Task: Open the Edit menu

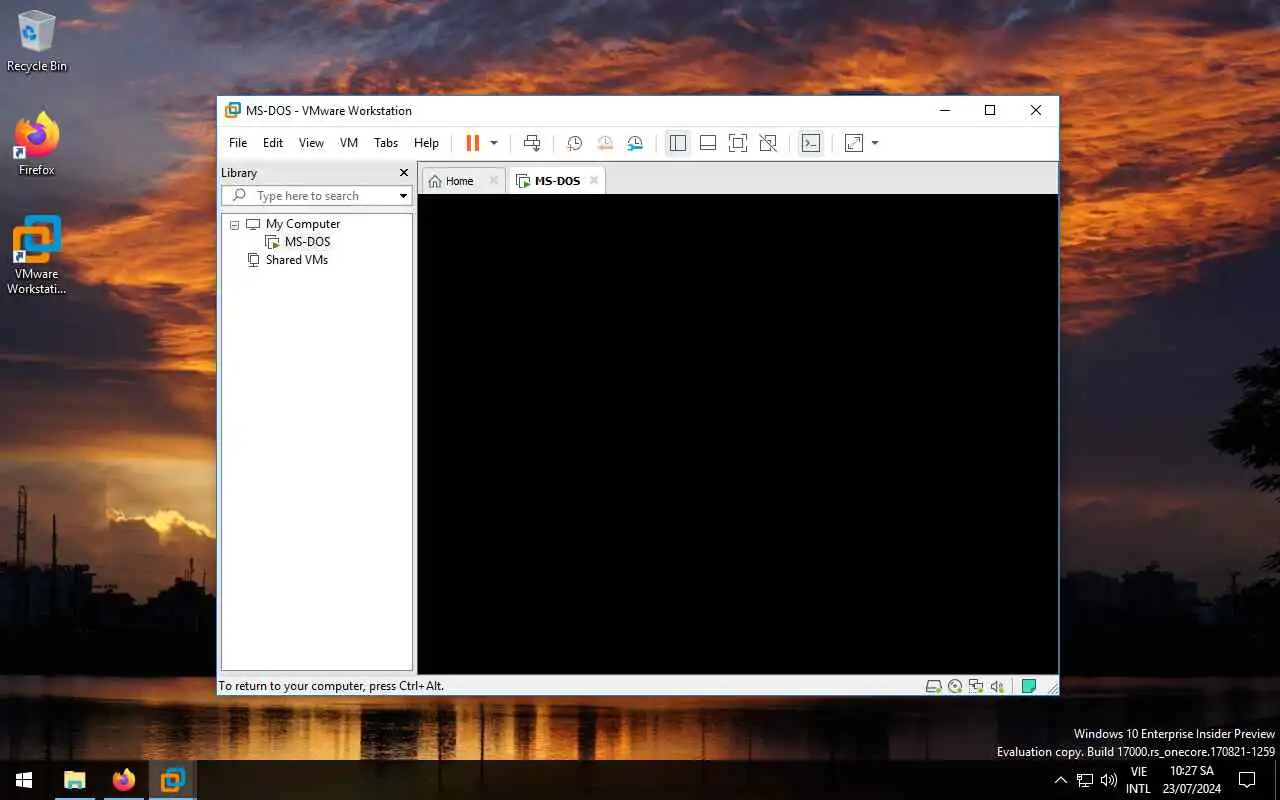Action: (x=273, y=143)
